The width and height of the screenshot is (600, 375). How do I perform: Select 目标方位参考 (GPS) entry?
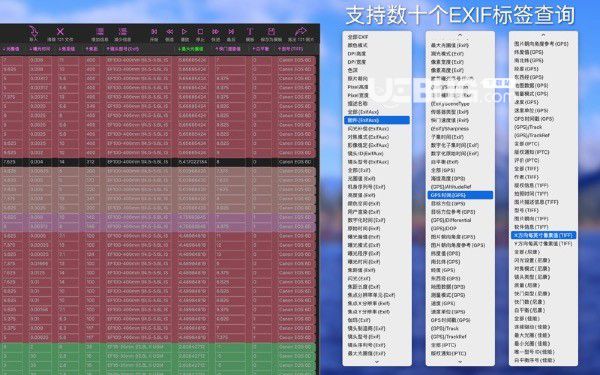coord(453,212)
